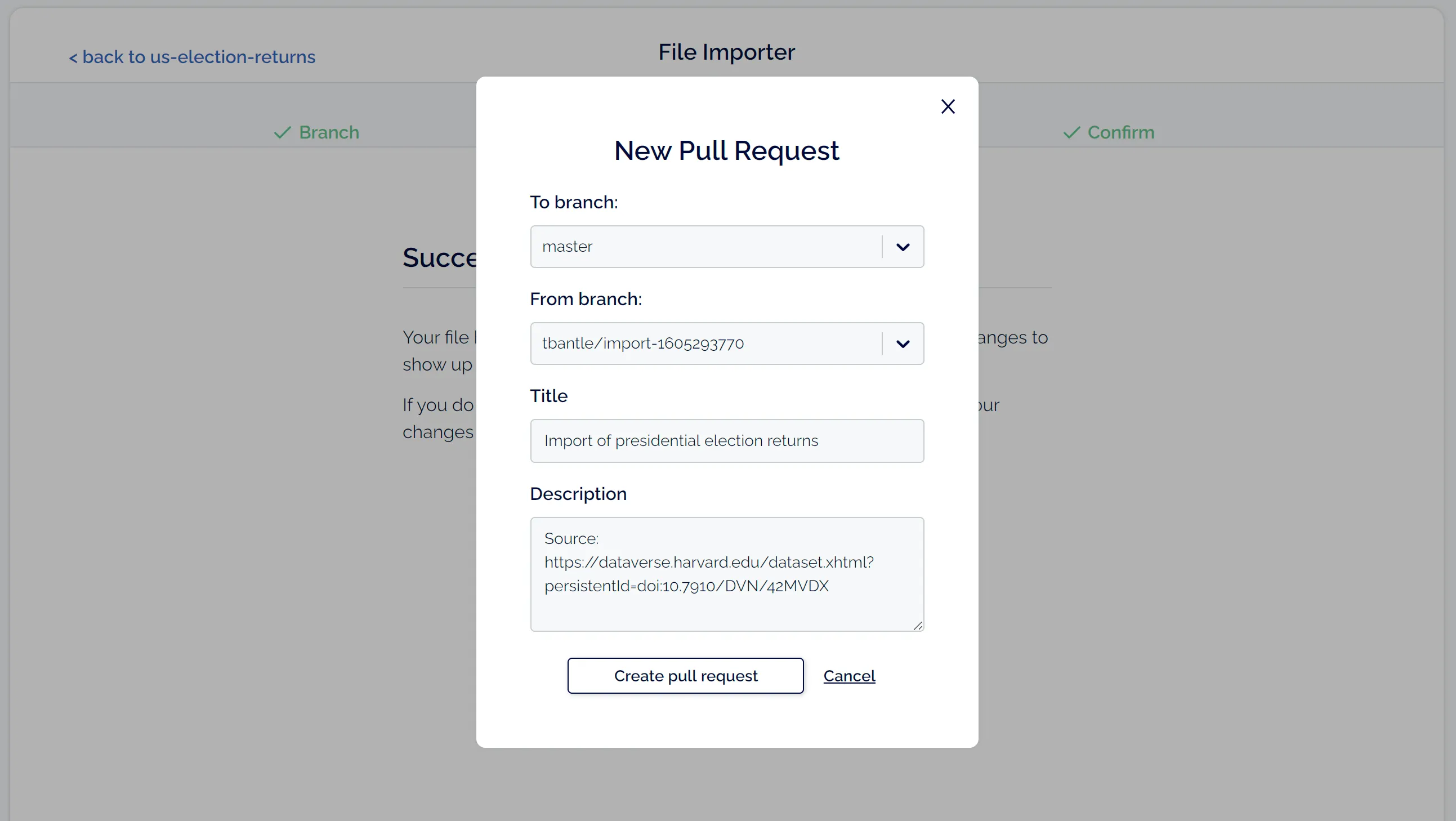Click the green checkmark beside Branch
Viewport: 1456px width, 821px height.
coord(282,132)
